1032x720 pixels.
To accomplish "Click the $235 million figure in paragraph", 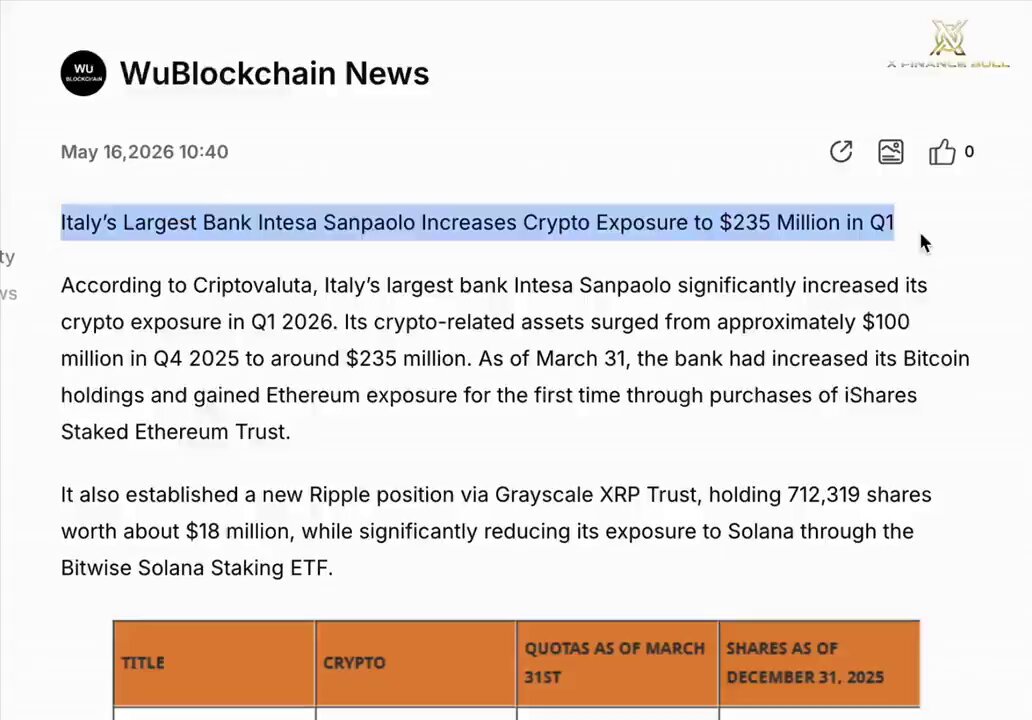I will coord(408,359).
